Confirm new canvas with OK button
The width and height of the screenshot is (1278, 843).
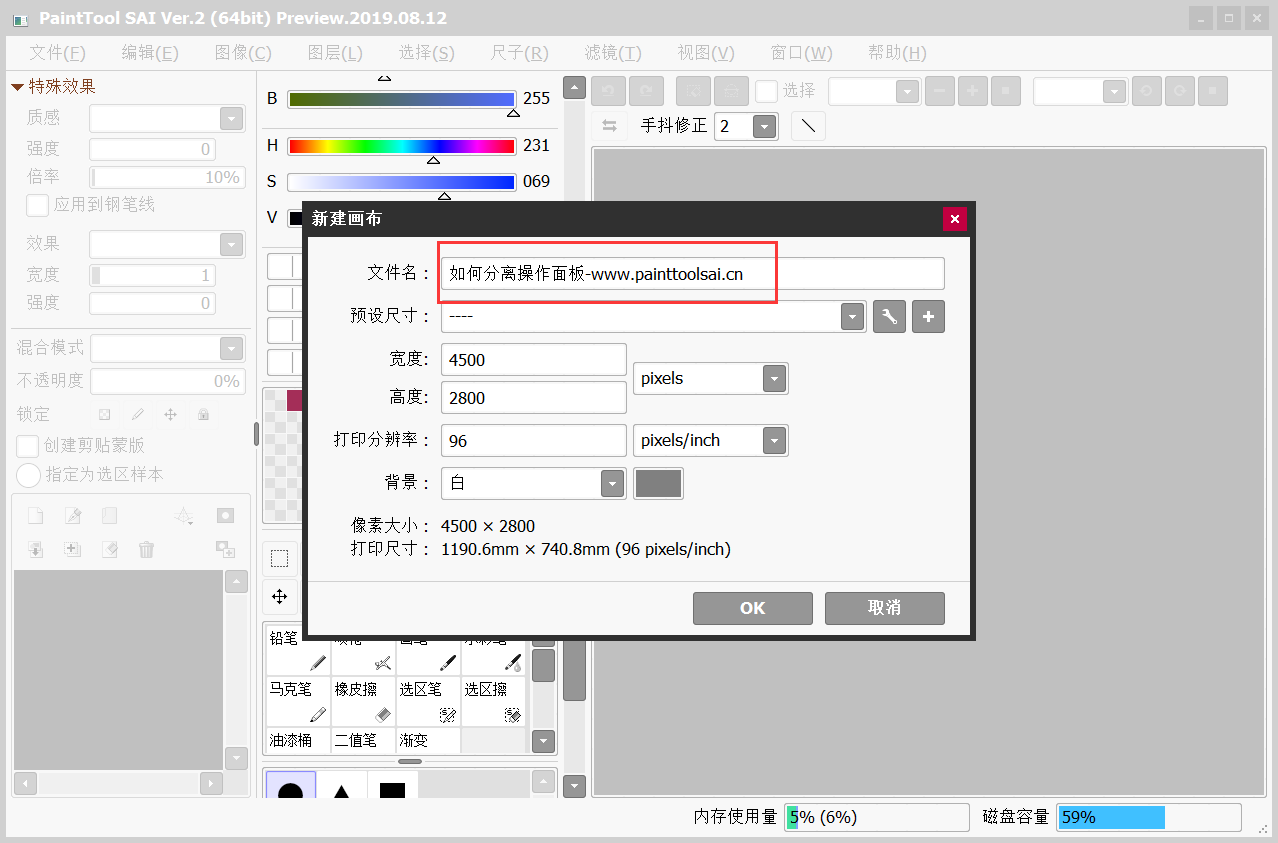click(x=753, y=608)
